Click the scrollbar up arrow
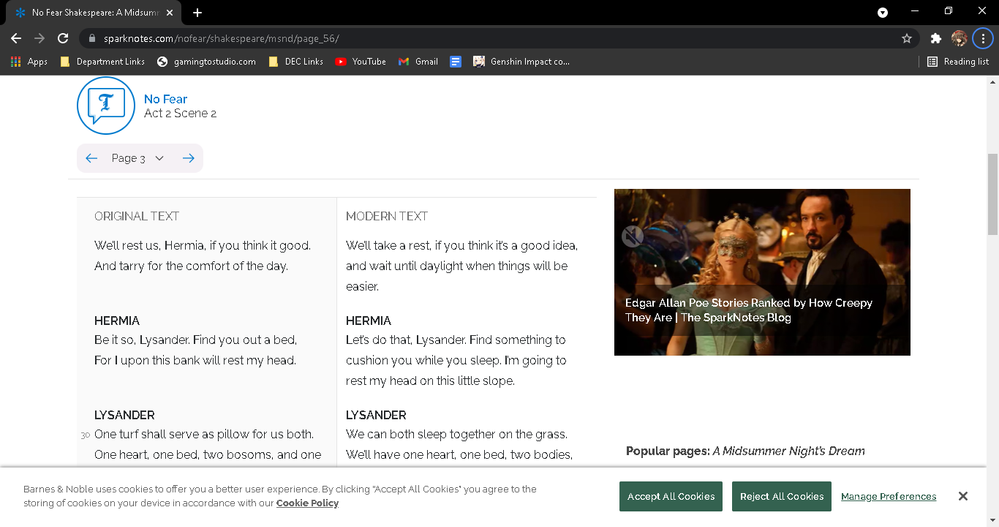 click(993, 82)
